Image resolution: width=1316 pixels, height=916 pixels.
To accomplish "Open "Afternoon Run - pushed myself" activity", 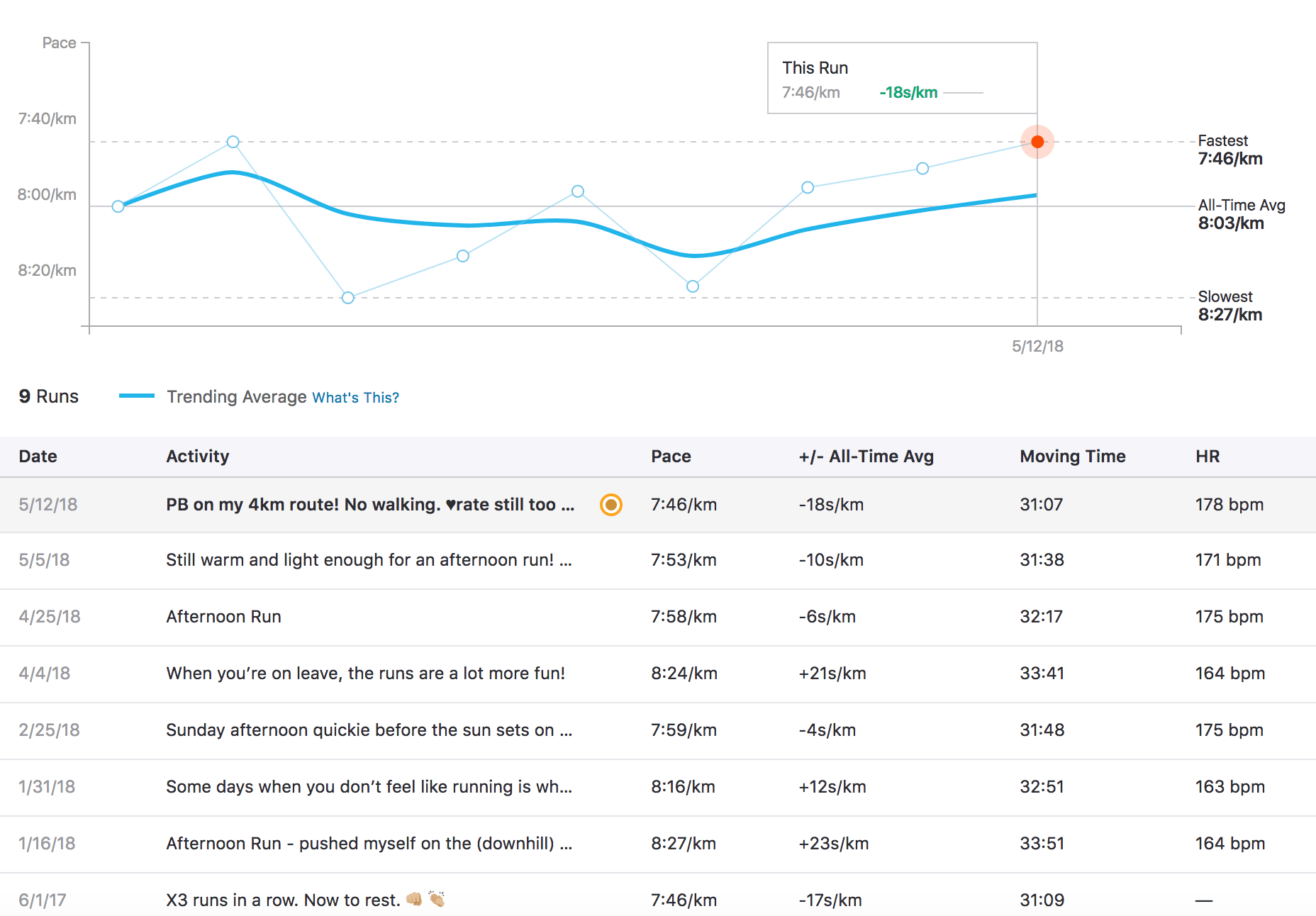I will 368,844.
